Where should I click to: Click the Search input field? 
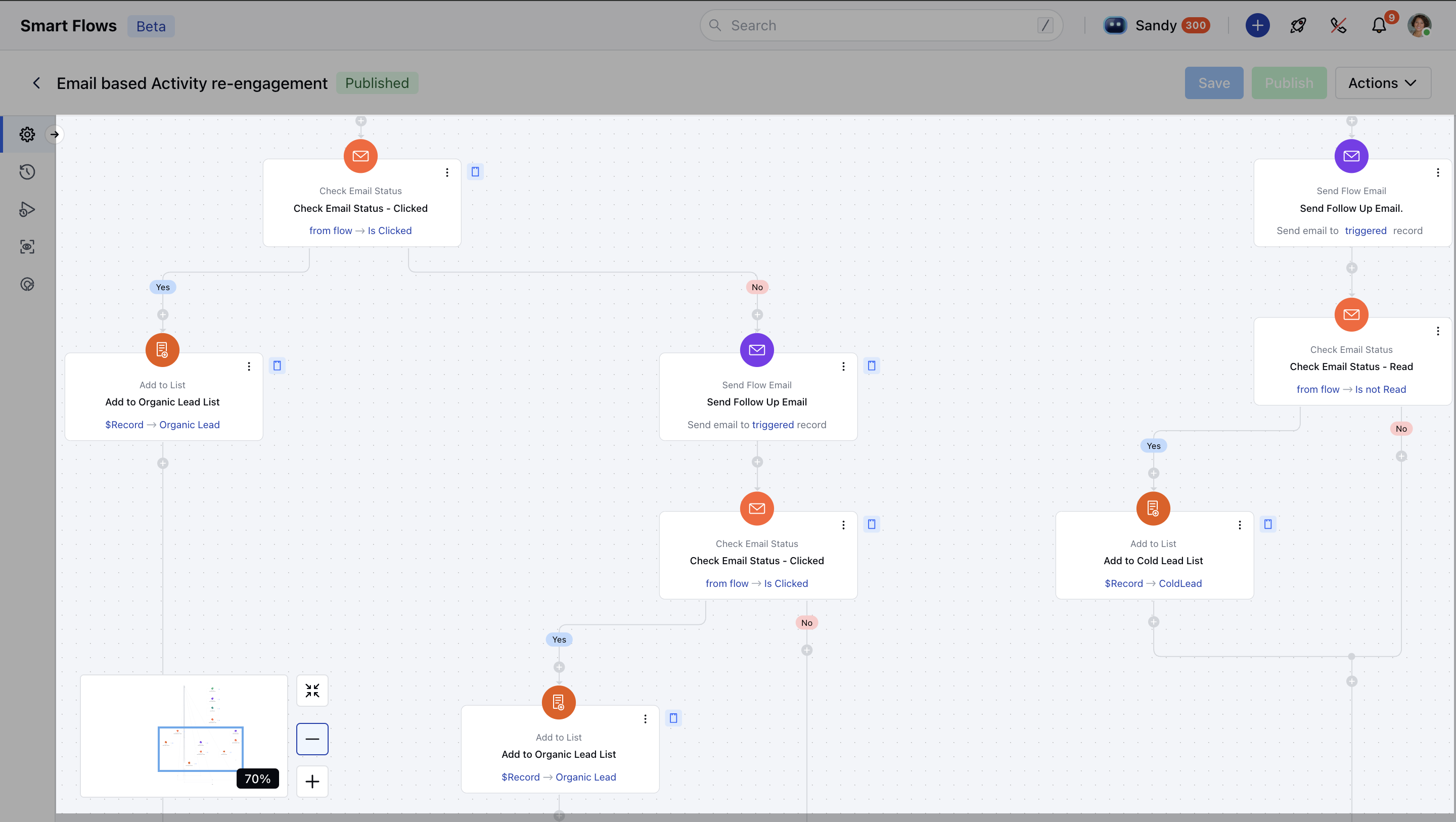(881, 25)
